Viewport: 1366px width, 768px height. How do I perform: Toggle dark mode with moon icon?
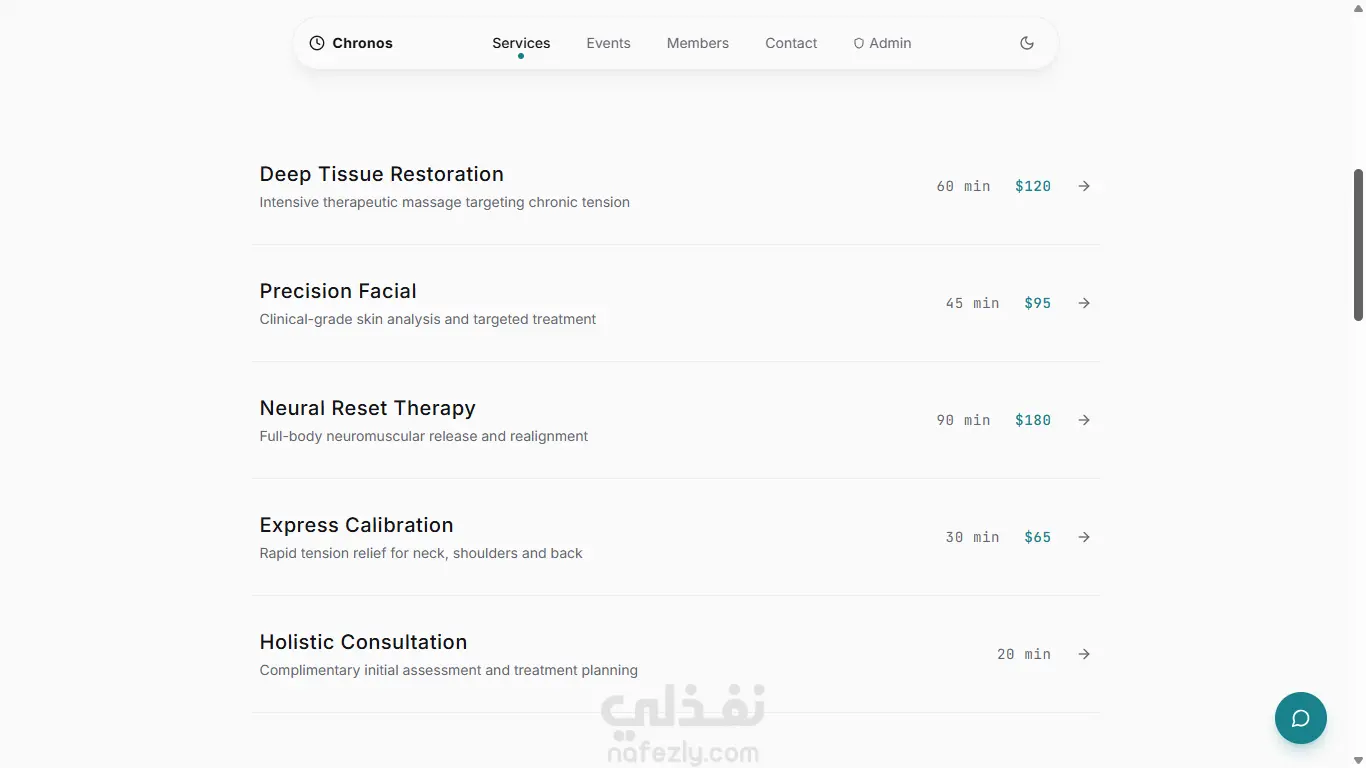coord(1027,43)
